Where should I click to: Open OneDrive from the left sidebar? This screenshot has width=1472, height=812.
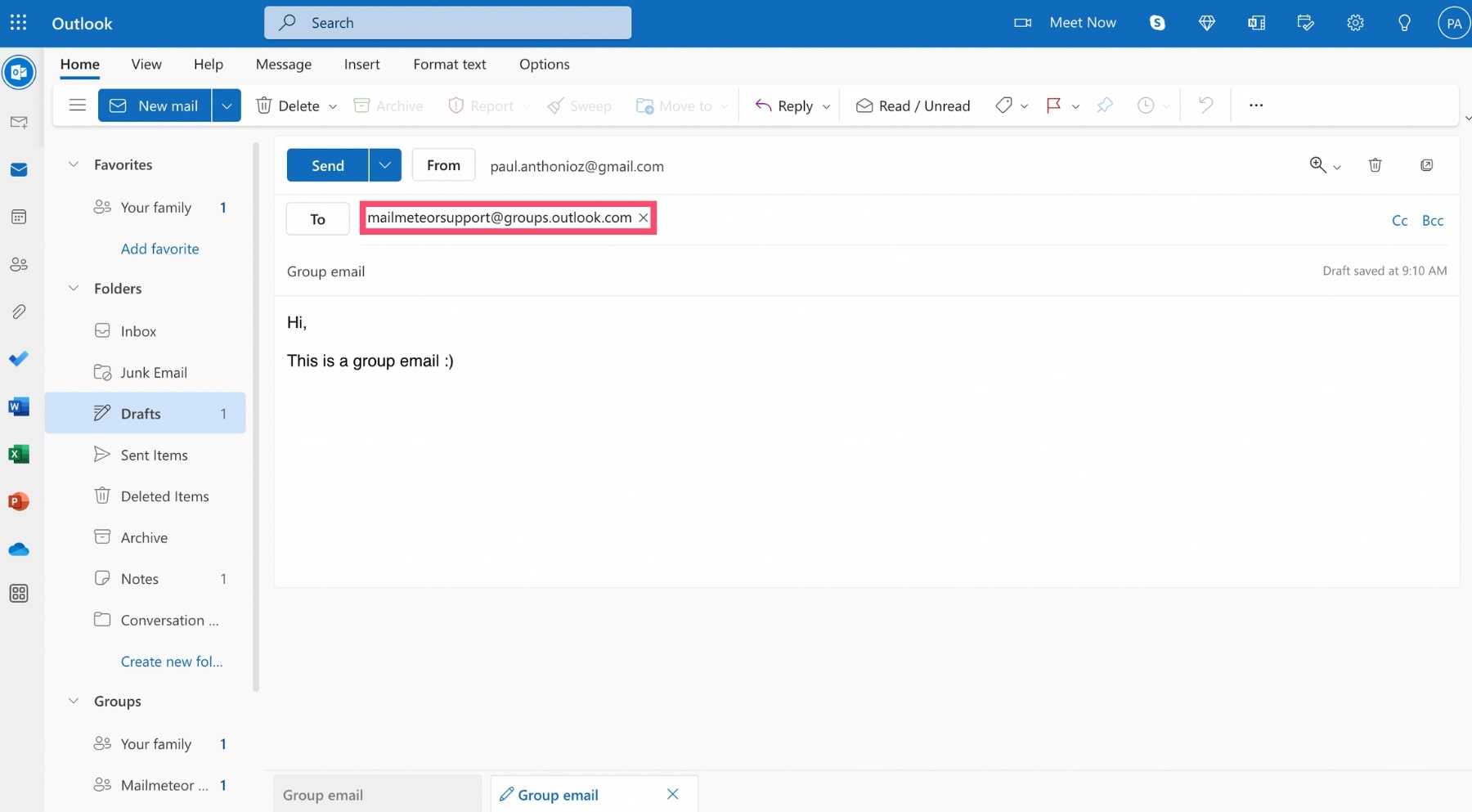click(18, 550)
